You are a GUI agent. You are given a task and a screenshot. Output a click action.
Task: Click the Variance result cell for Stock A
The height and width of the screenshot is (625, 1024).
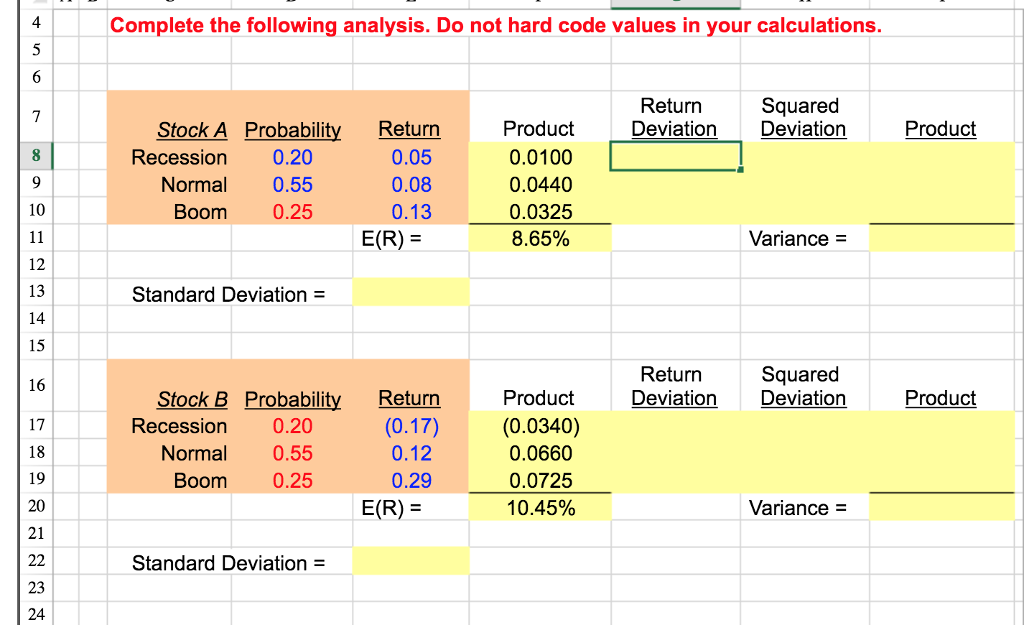point(940,237)
